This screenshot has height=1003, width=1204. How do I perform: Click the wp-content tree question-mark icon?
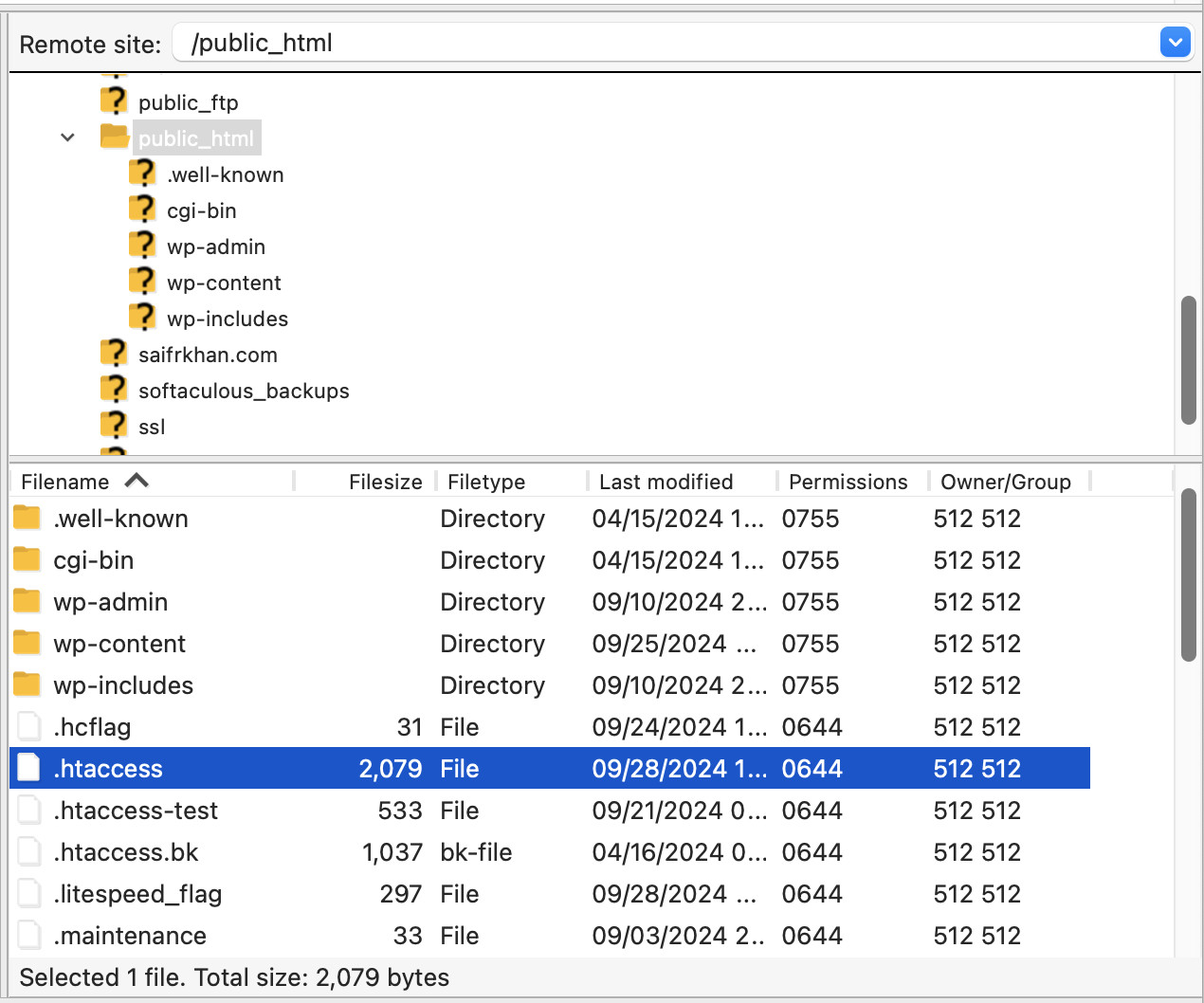coord(142,282)
